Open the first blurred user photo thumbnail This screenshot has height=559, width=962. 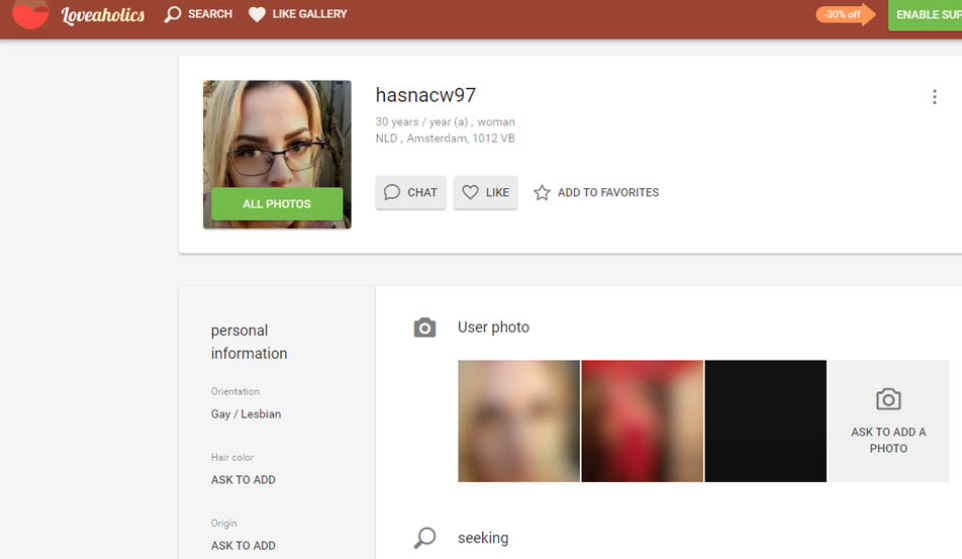[x=518, y=421]
